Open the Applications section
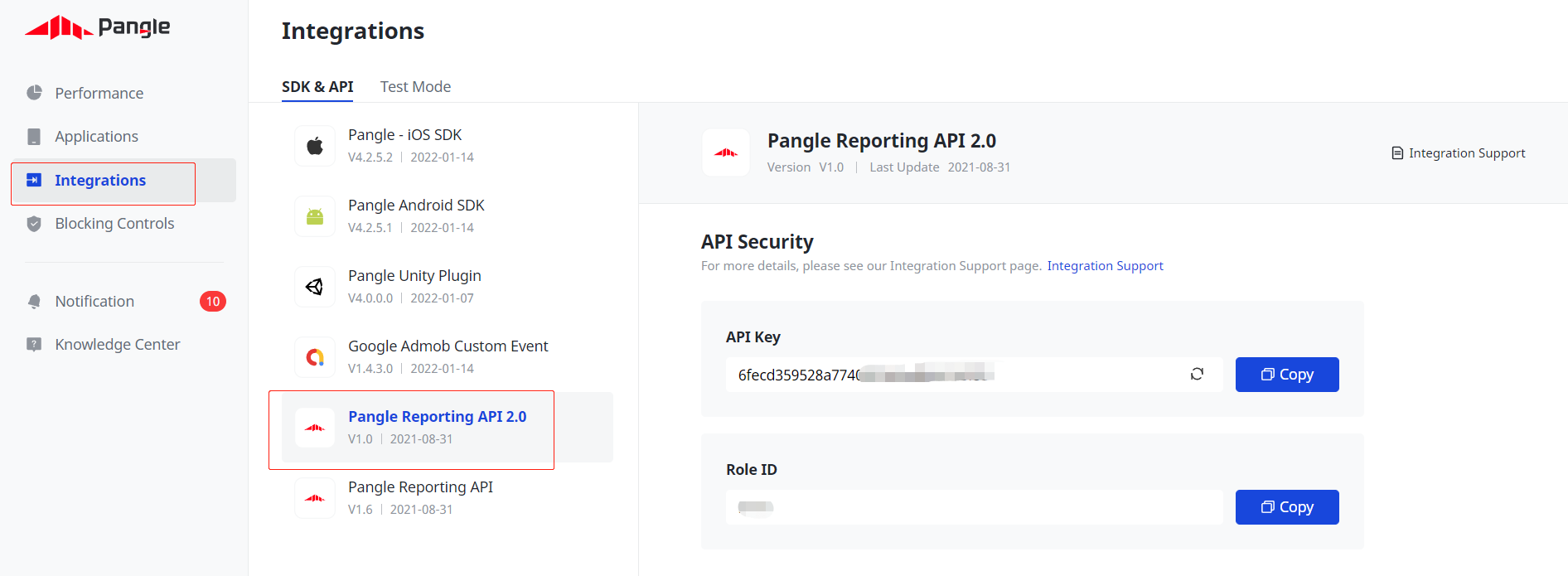 point(96,136)
